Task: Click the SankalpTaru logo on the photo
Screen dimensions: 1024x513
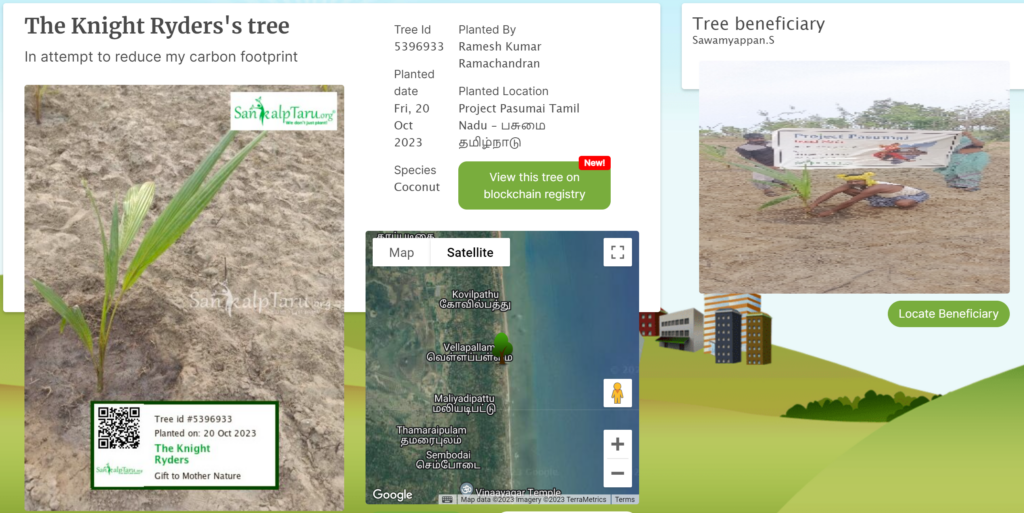Action: (x=283, y=111)
